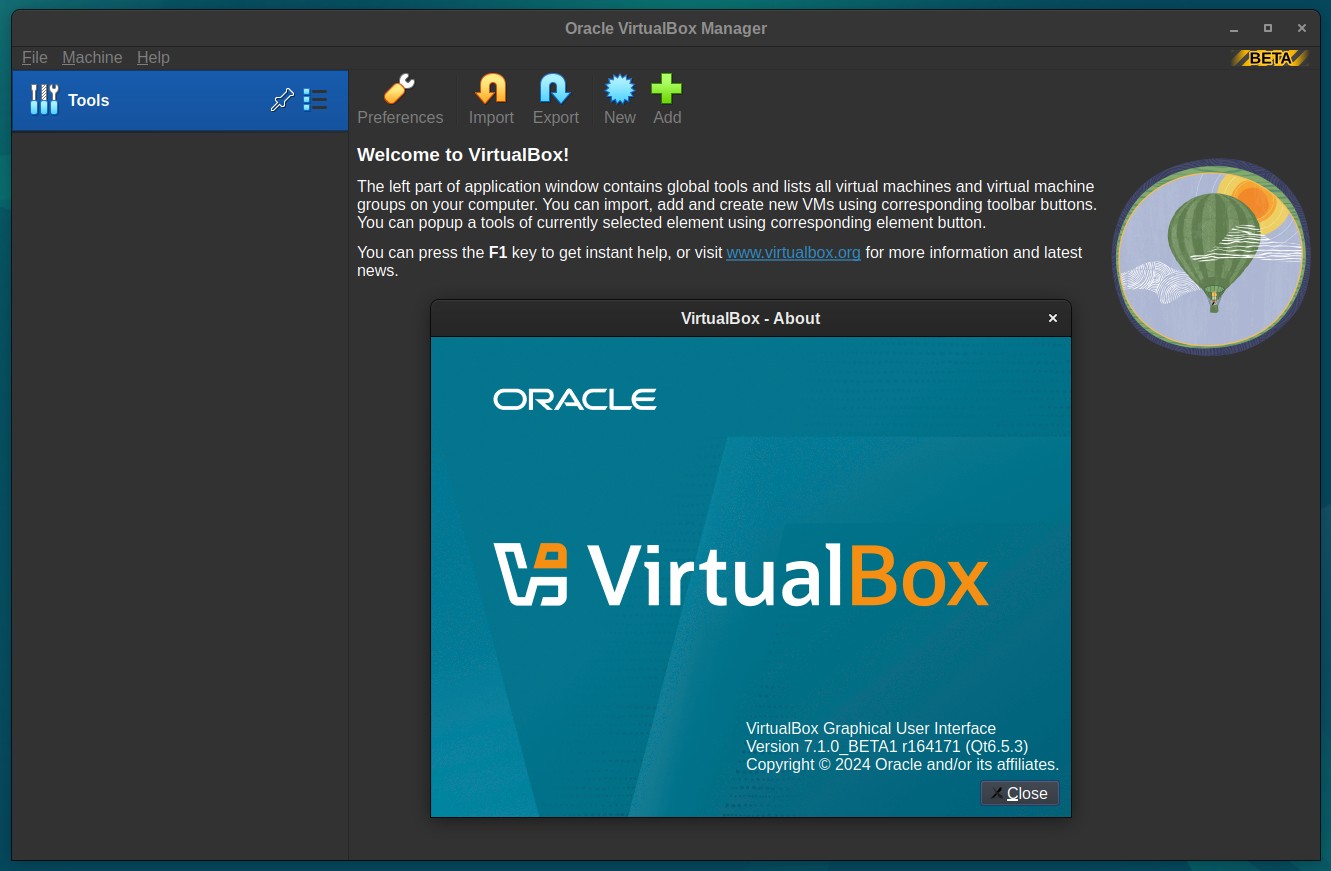The height and width of the screenshot is (871, 1331).
Task: Click the hot air balloon illustration
Action: pyautogui.click(x=1211, y=257)
